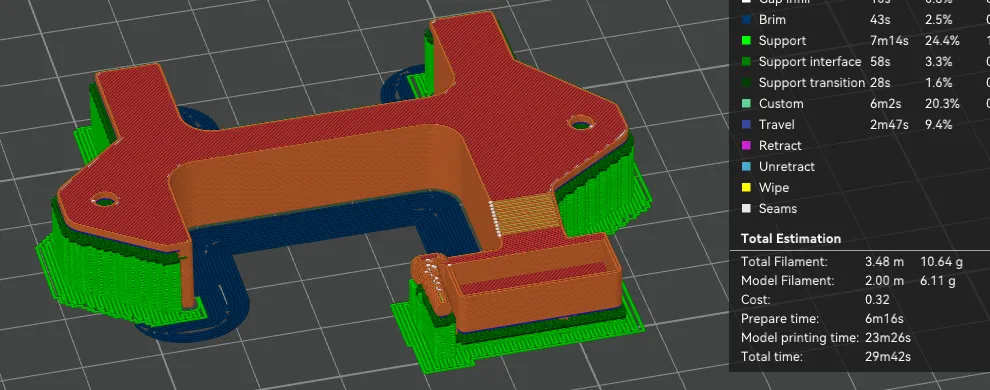
Task: Toggle Brim visibility in the legend
Action: click(772, 20)
